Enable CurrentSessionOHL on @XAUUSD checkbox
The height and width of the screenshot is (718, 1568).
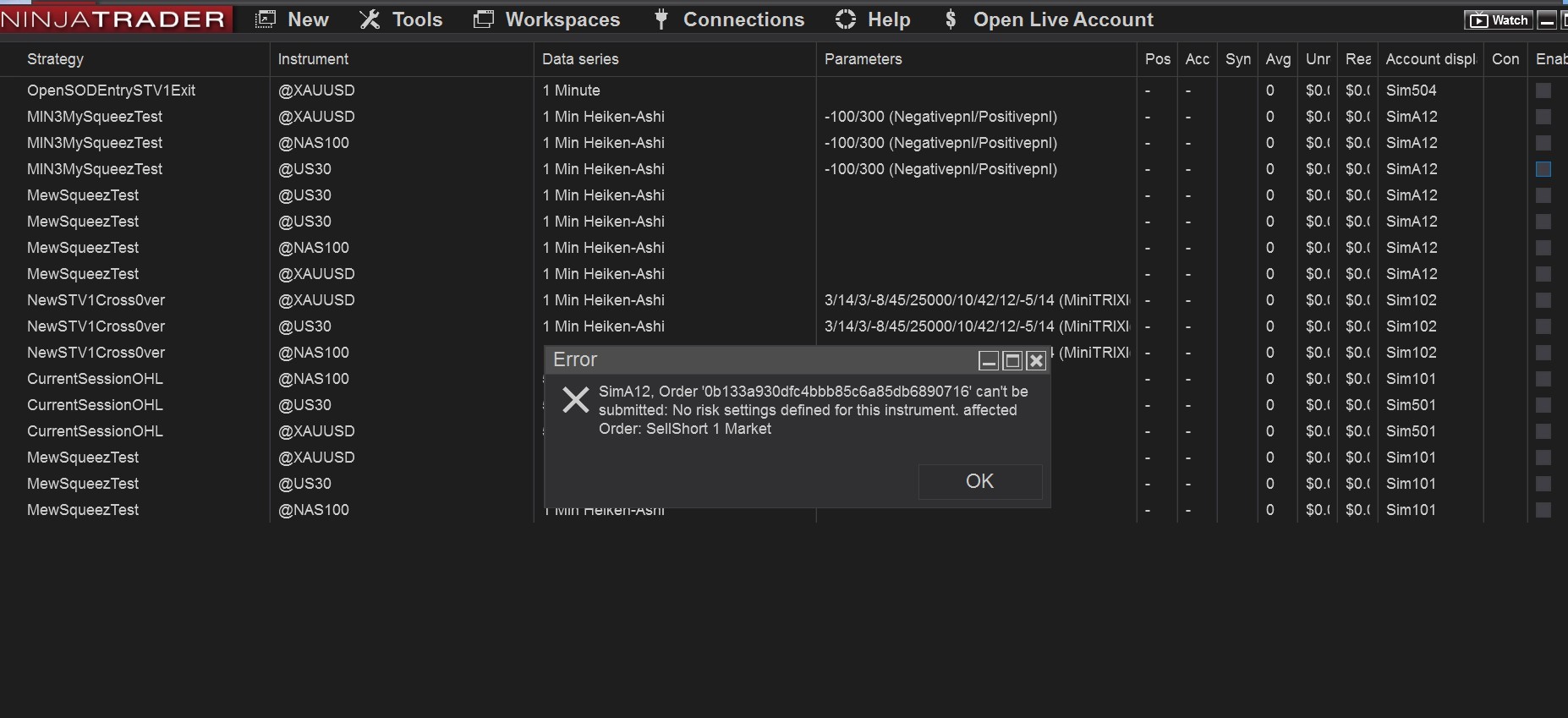click(1543, 431)
